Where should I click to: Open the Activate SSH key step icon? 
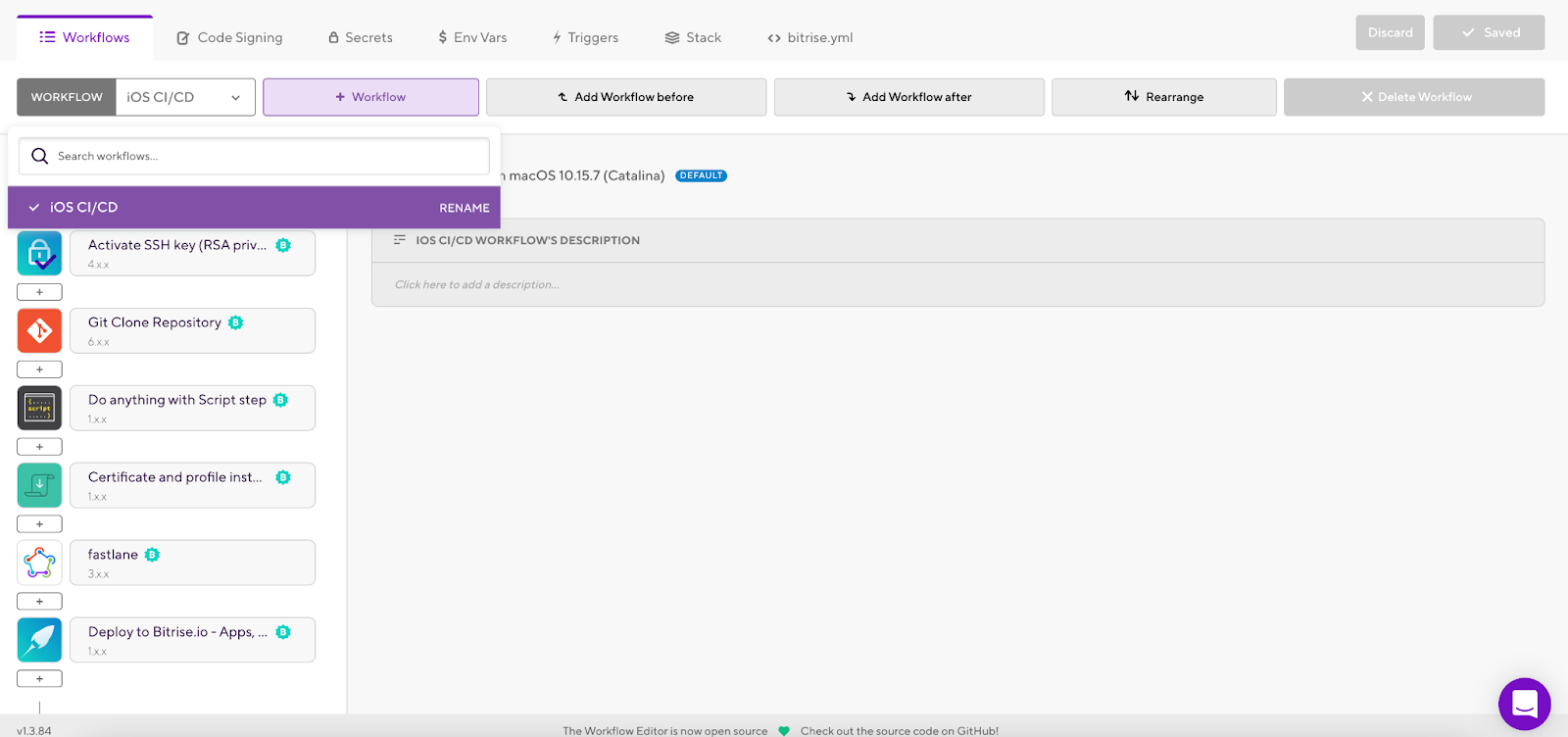click(39, 253)
